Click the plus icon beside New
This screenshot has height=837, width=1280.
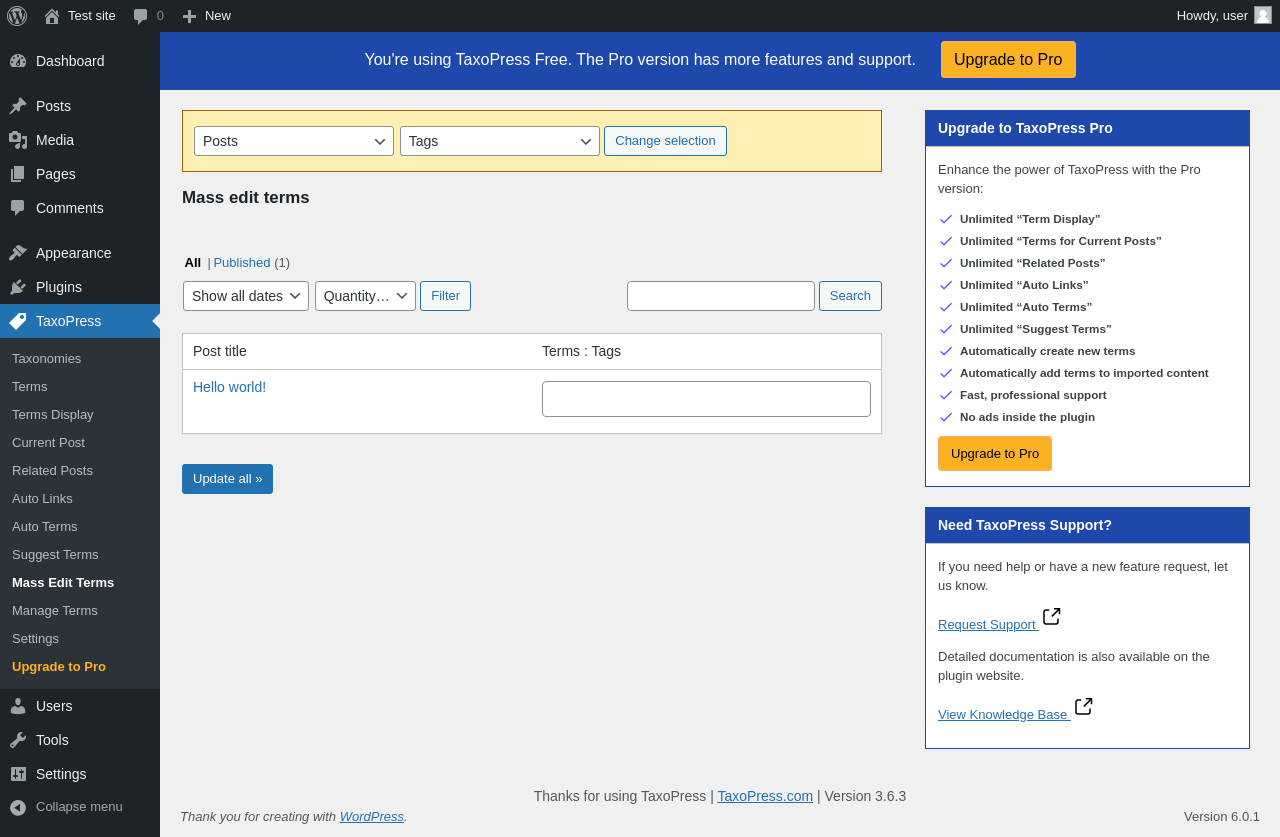point(189,16)
